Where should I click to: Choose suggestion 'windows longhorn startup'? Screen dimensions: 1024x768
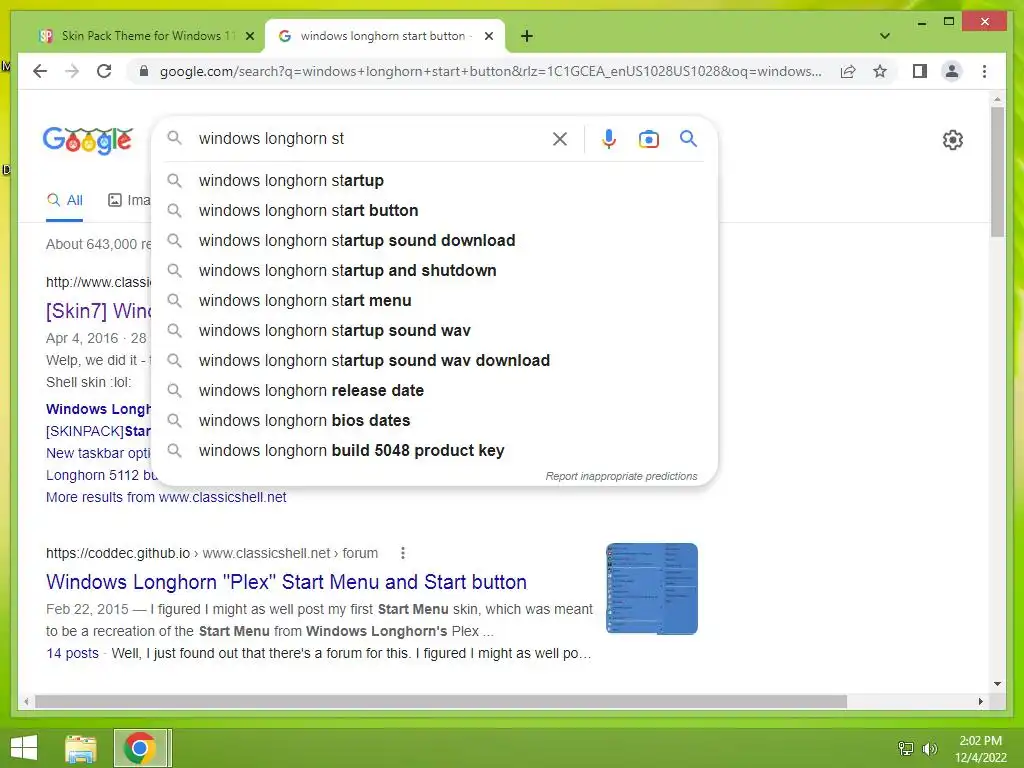click(434, 180)
